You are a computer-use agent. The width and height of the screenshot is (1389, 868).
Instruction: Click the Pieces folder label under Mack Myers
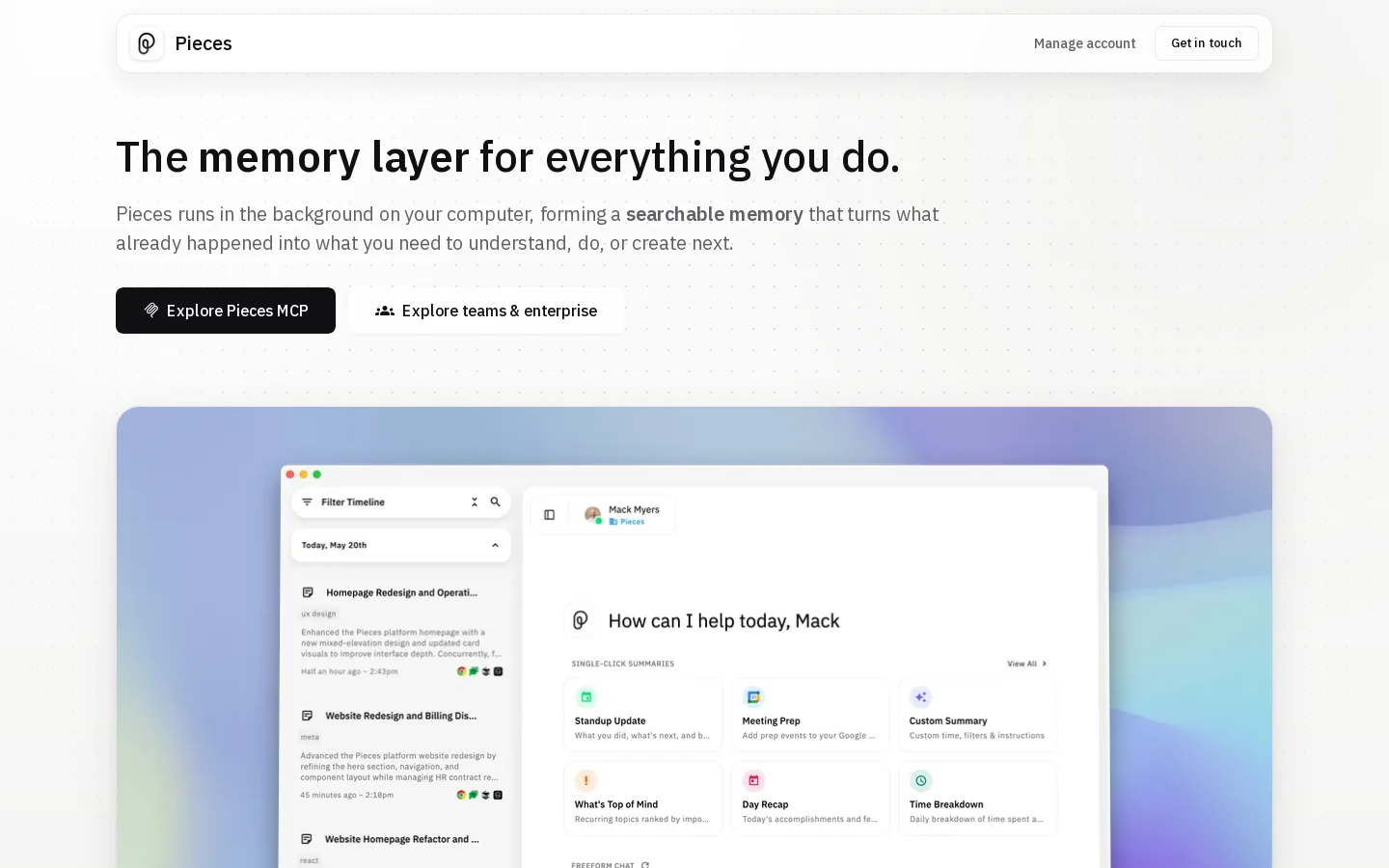pyautogui.click(x=627, y=522)
